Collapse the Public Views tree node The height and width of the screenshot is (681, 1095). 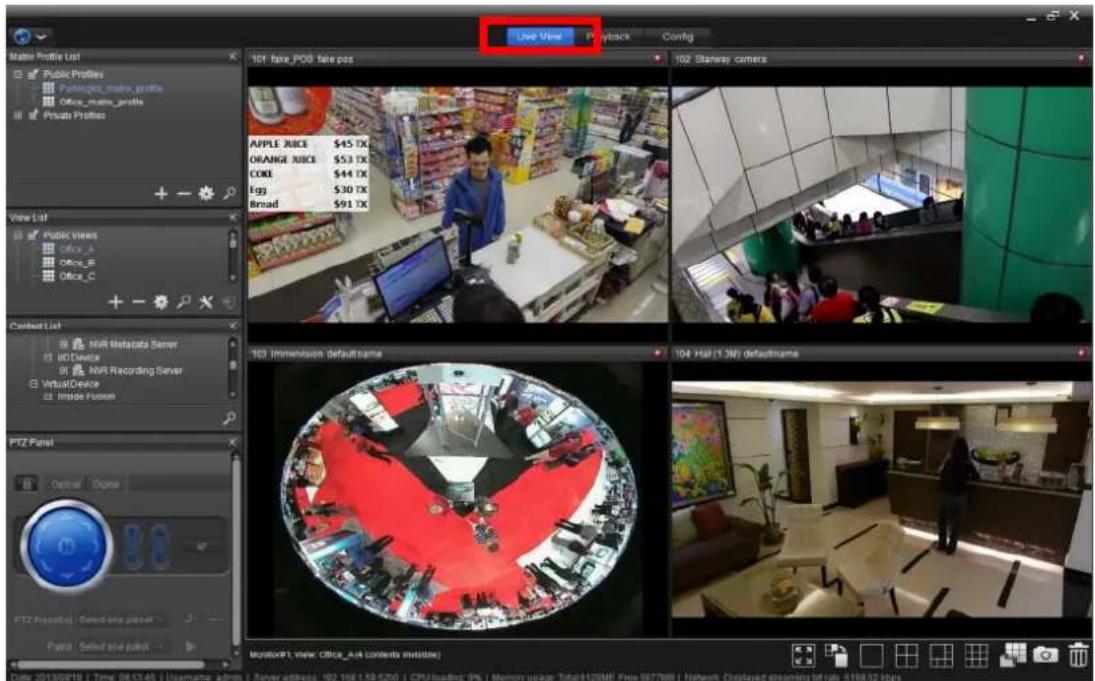pyautogui.click(x=18, y=235)
